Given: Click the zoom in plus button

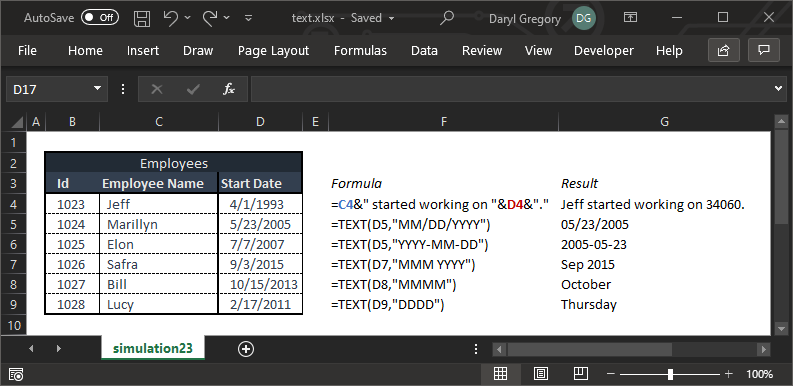Looking at the screenshot, I should (x=728, y=374).
